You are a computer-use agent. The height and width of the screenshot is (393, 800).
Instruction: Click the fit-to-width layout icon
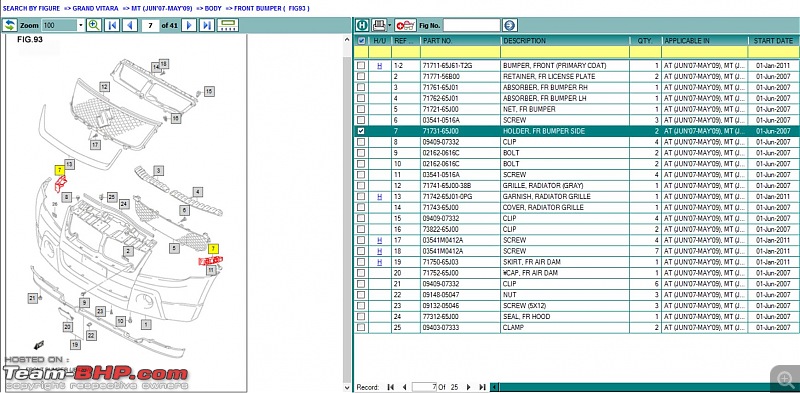[228, 25]
